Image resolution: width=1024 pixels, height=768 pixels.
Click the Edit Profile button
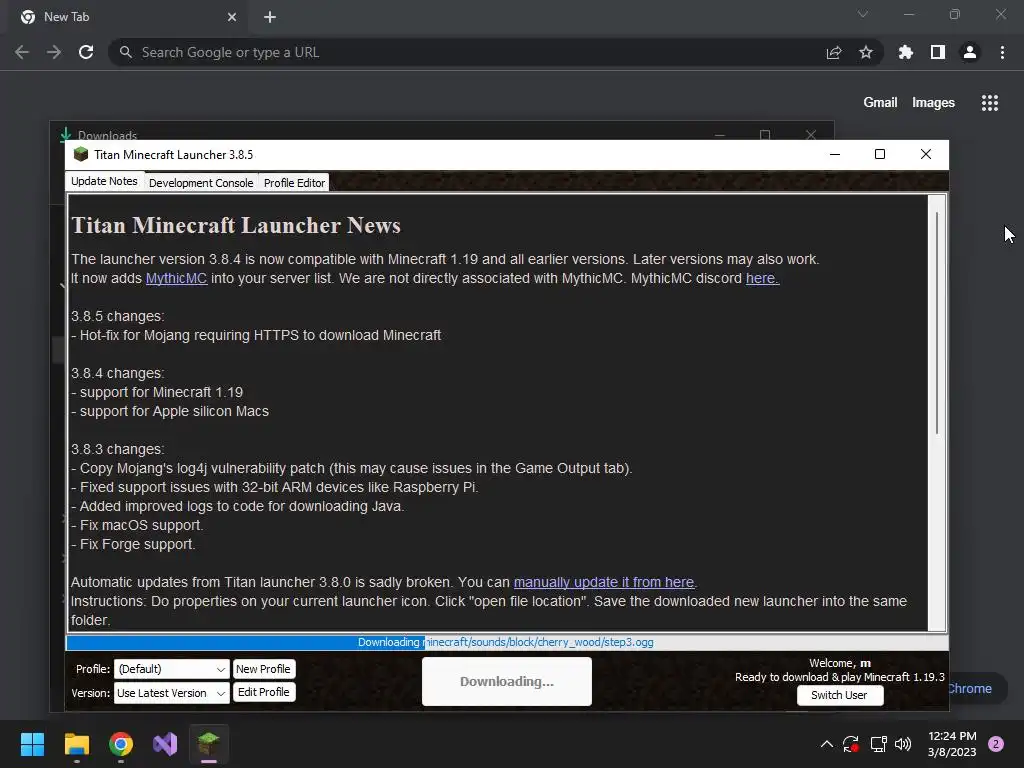coord(263,692)
